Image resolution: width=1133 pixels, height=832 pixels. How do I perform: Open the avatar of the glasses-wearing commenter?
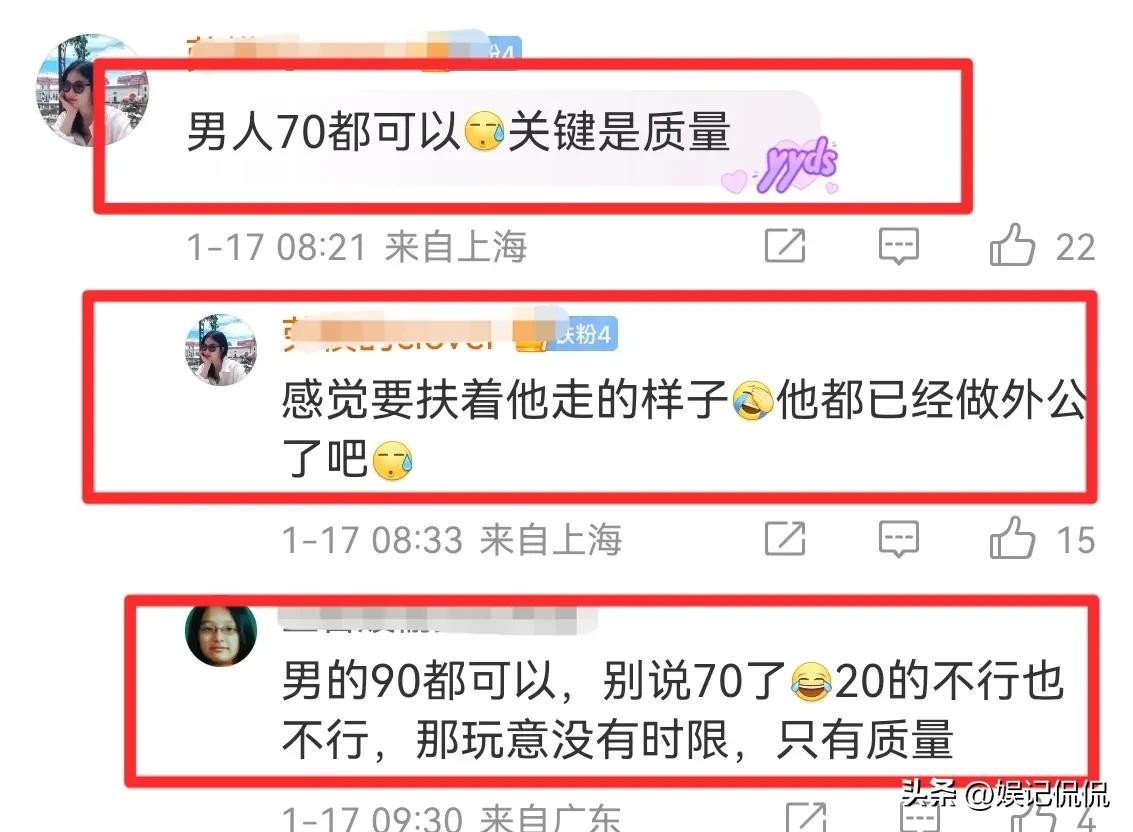coord(221,635)
